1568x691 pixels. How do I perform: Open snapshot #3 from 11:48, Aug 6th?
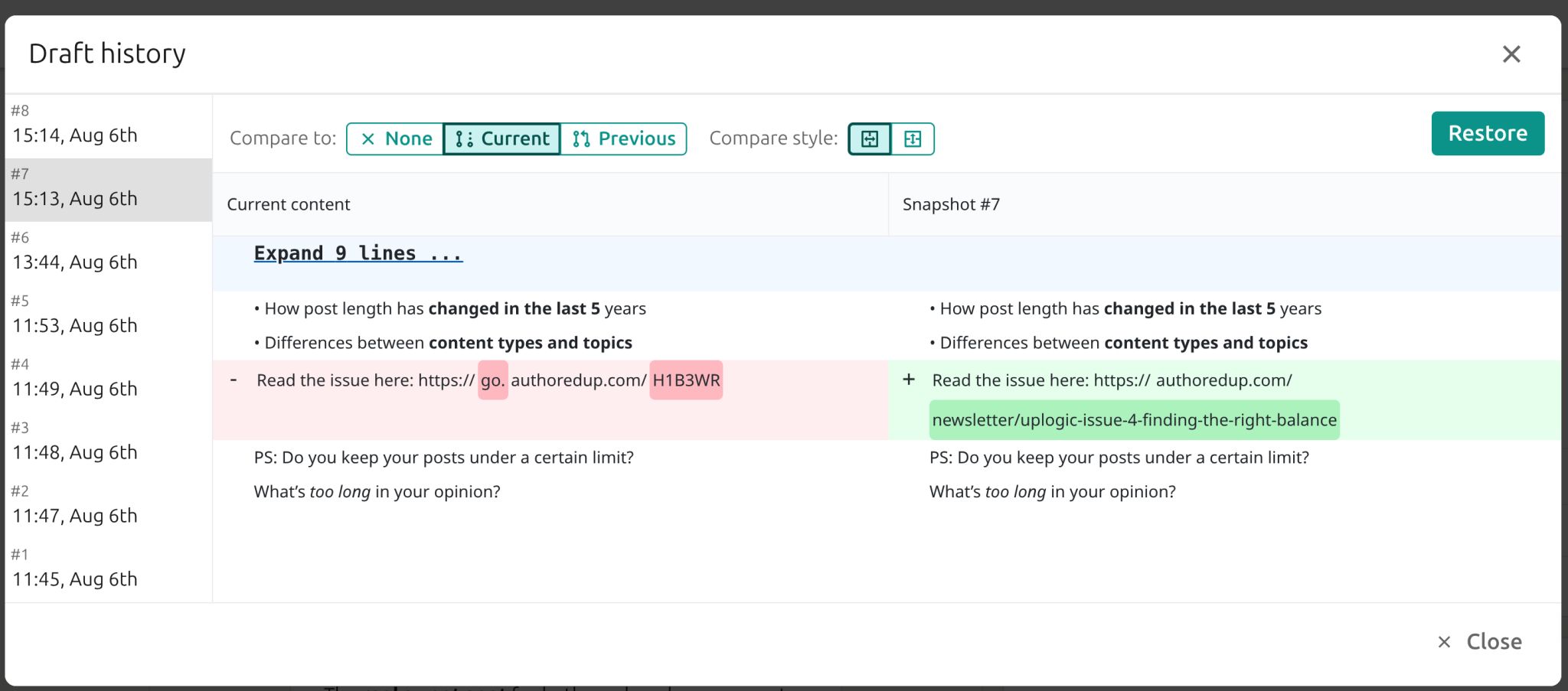tap(109, 444)
